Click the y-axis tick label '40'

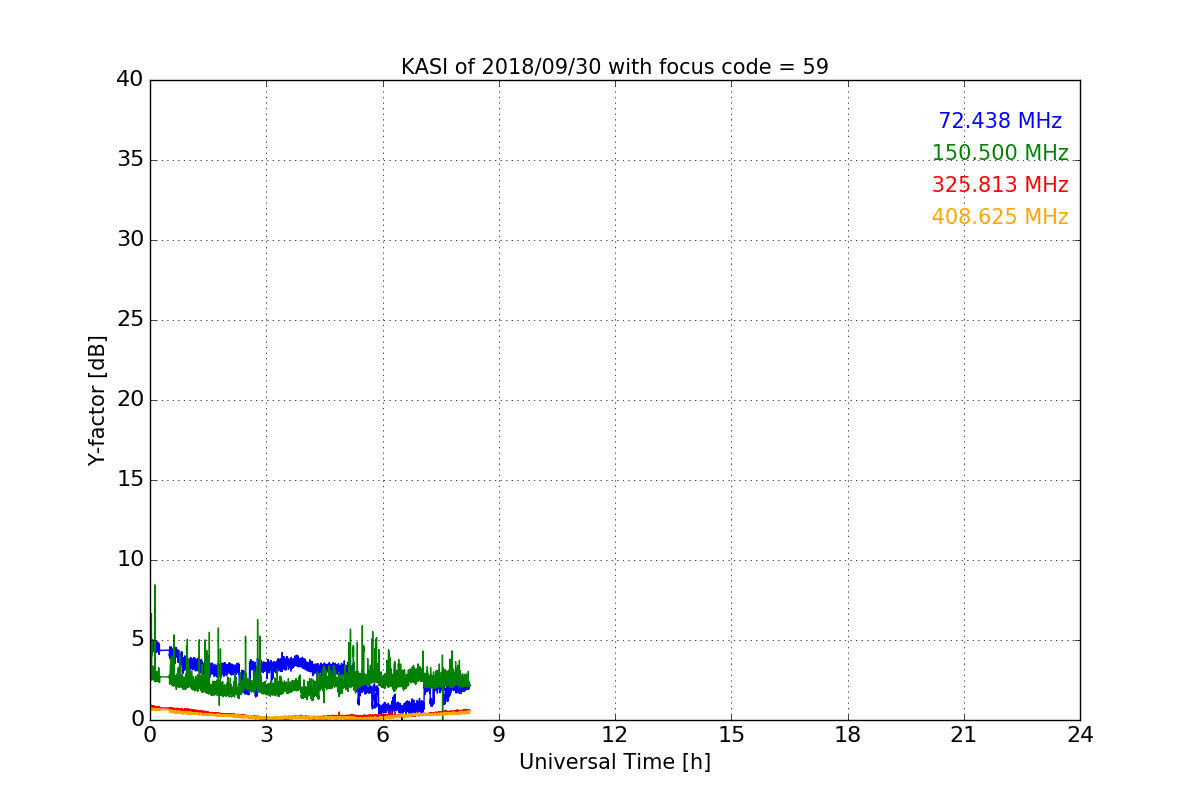point(131,80)
